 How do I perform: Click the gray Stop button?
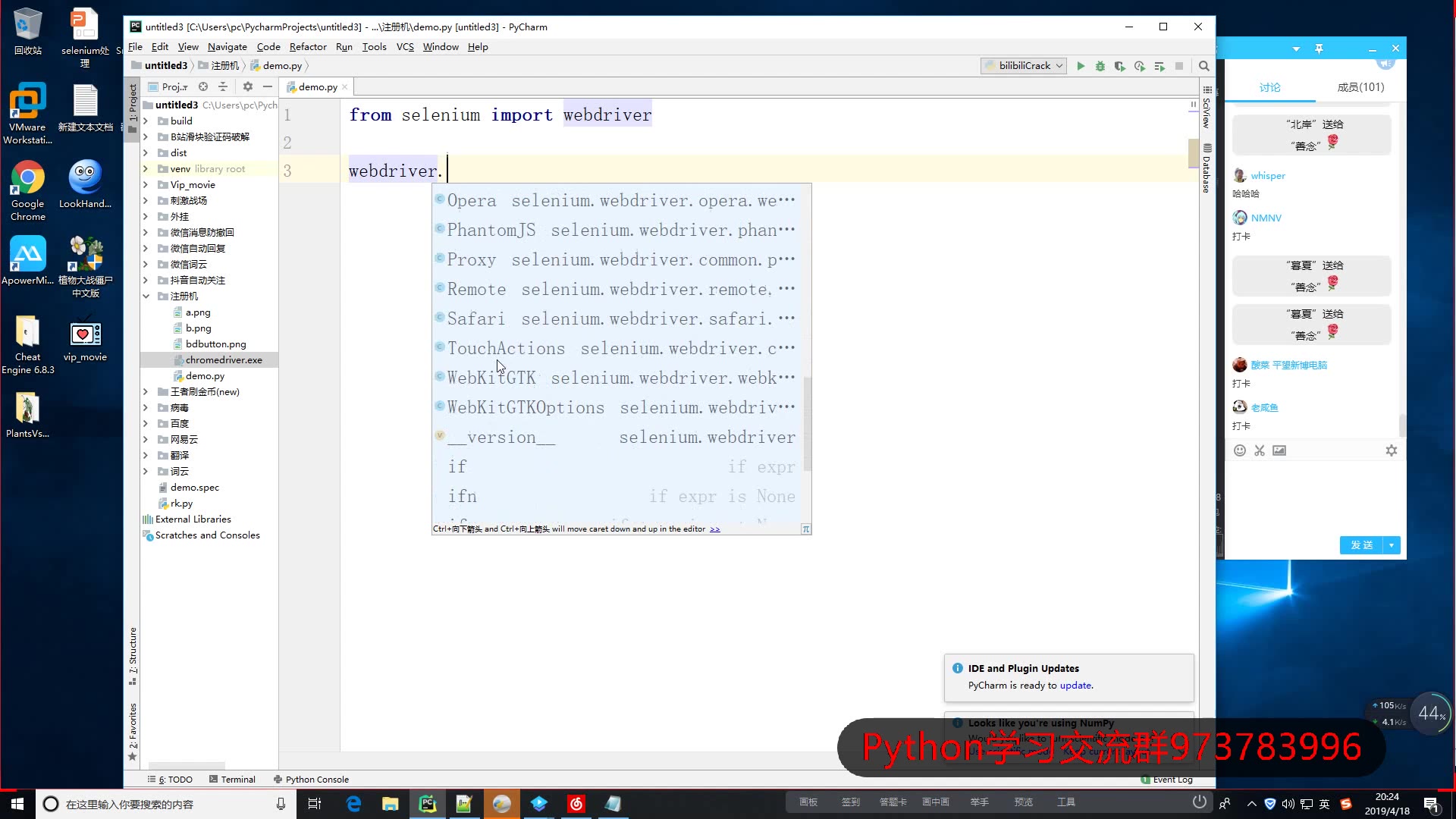coord(1179,66)
